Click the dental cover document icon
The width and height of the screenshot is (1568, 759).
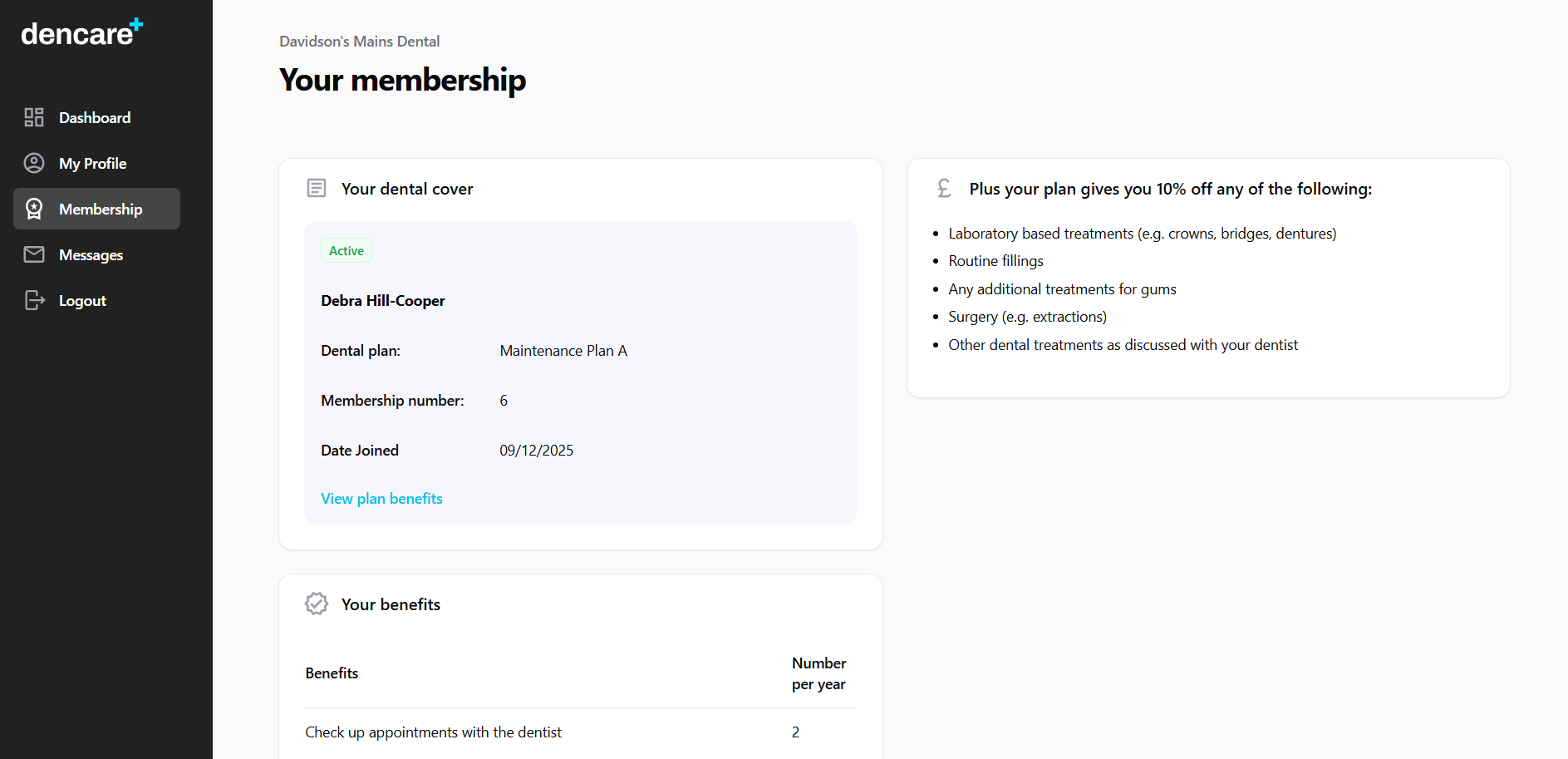(x=317, y=188)
